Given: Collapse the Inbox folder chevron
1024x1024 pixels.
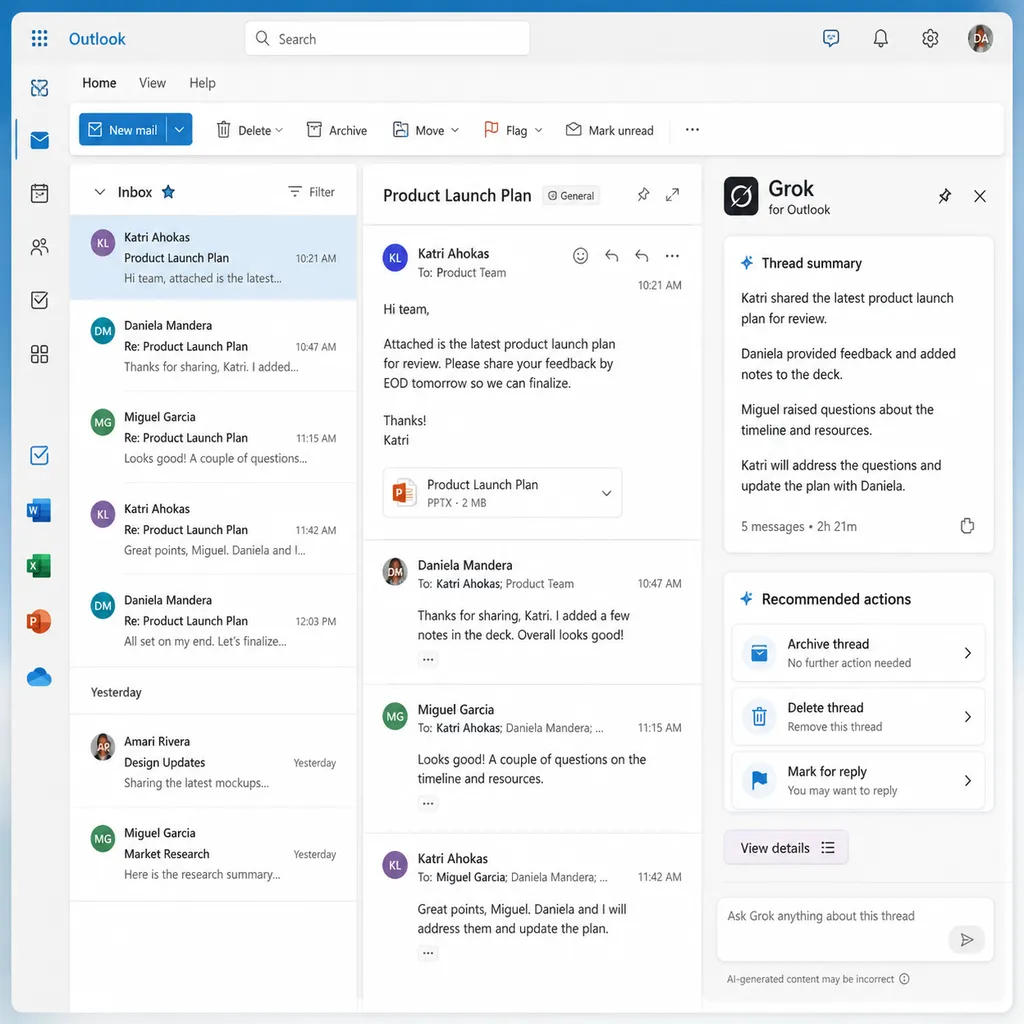Looking at the screenshot, I should [100, 192].
